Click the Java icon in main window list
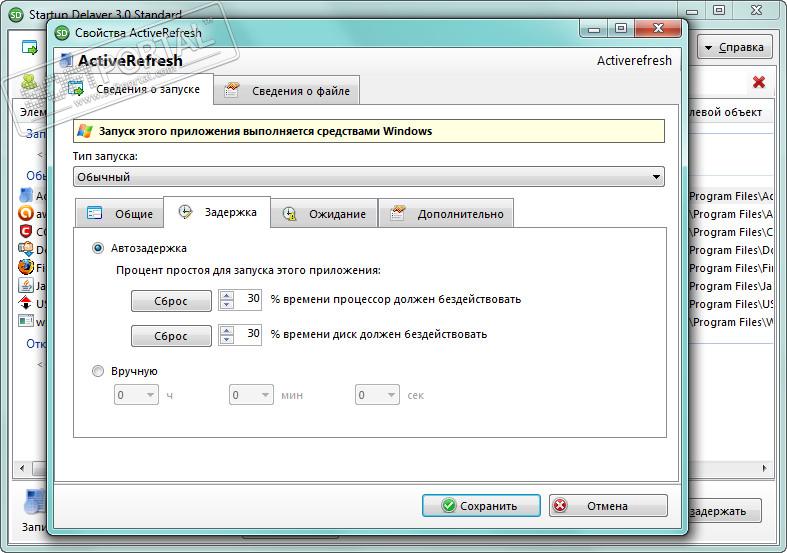 (x=26, y=285)
